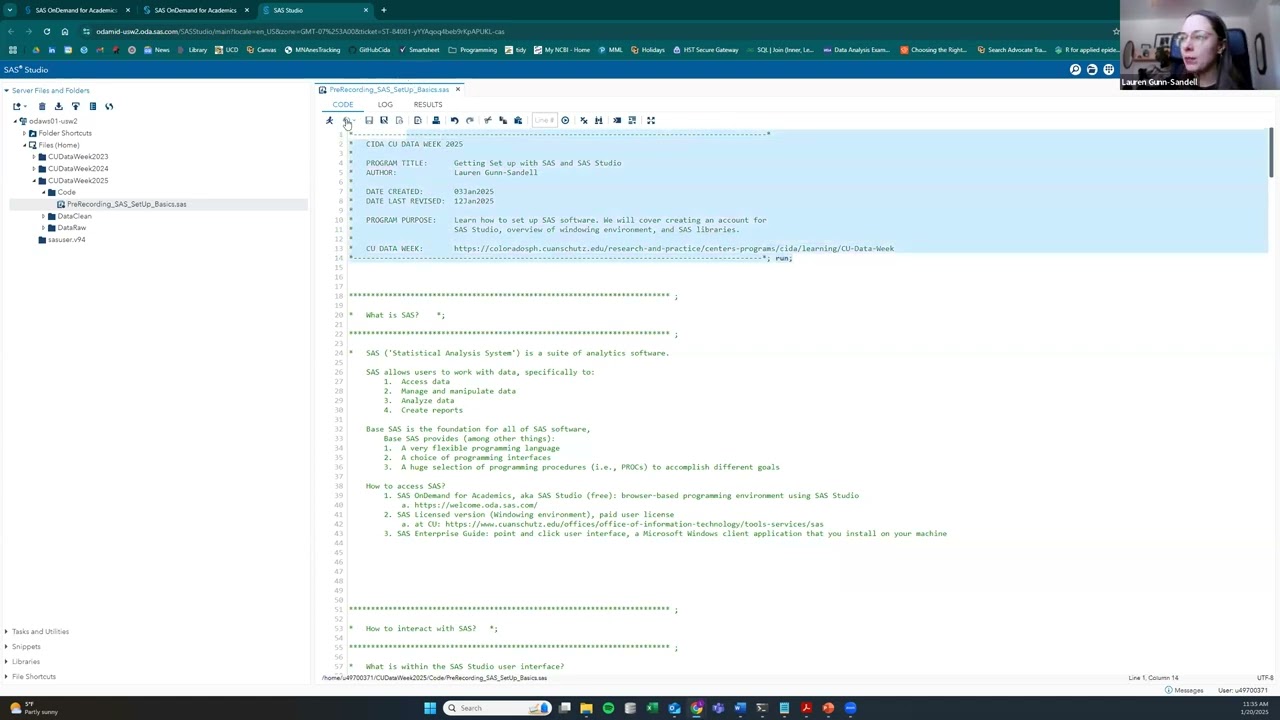This screenshot has width=1280, height=720.
Task: Click the cut icon in the editor toolbar
Action: click(487, 120)
